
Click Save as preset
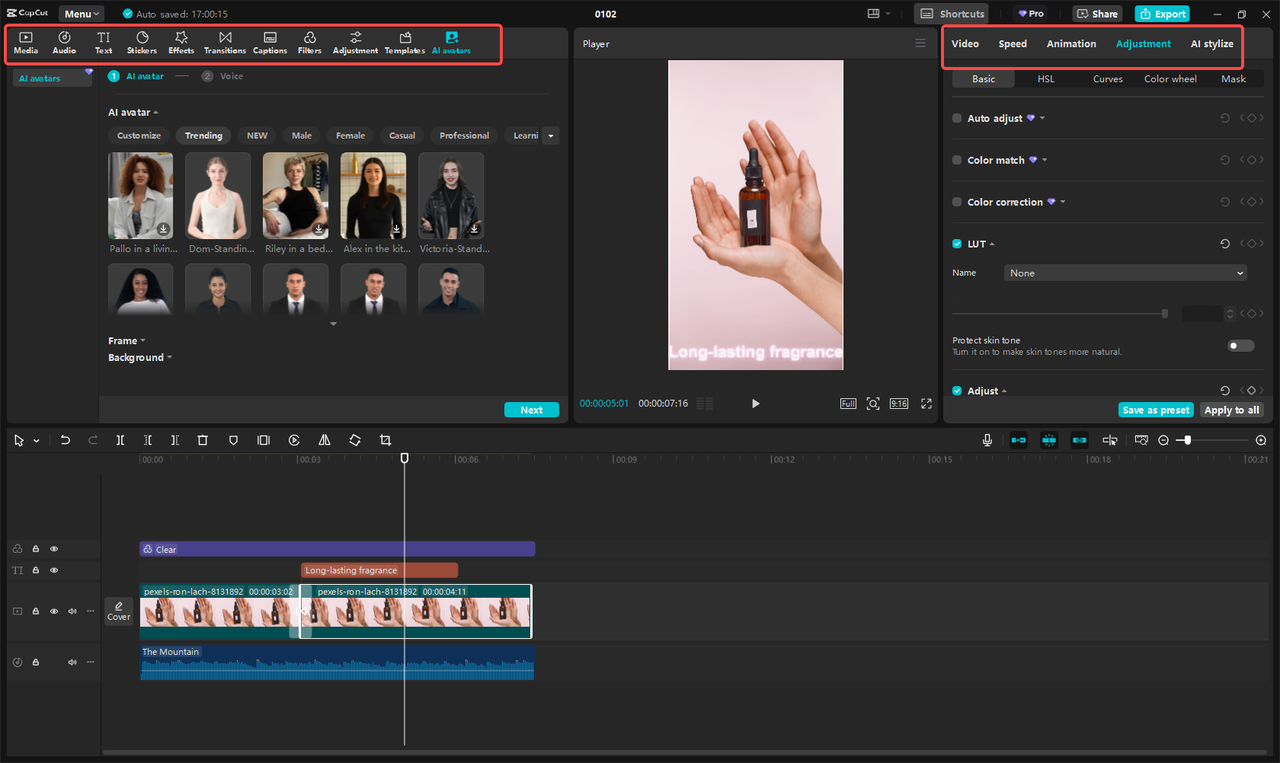(x=1155, y=410)
